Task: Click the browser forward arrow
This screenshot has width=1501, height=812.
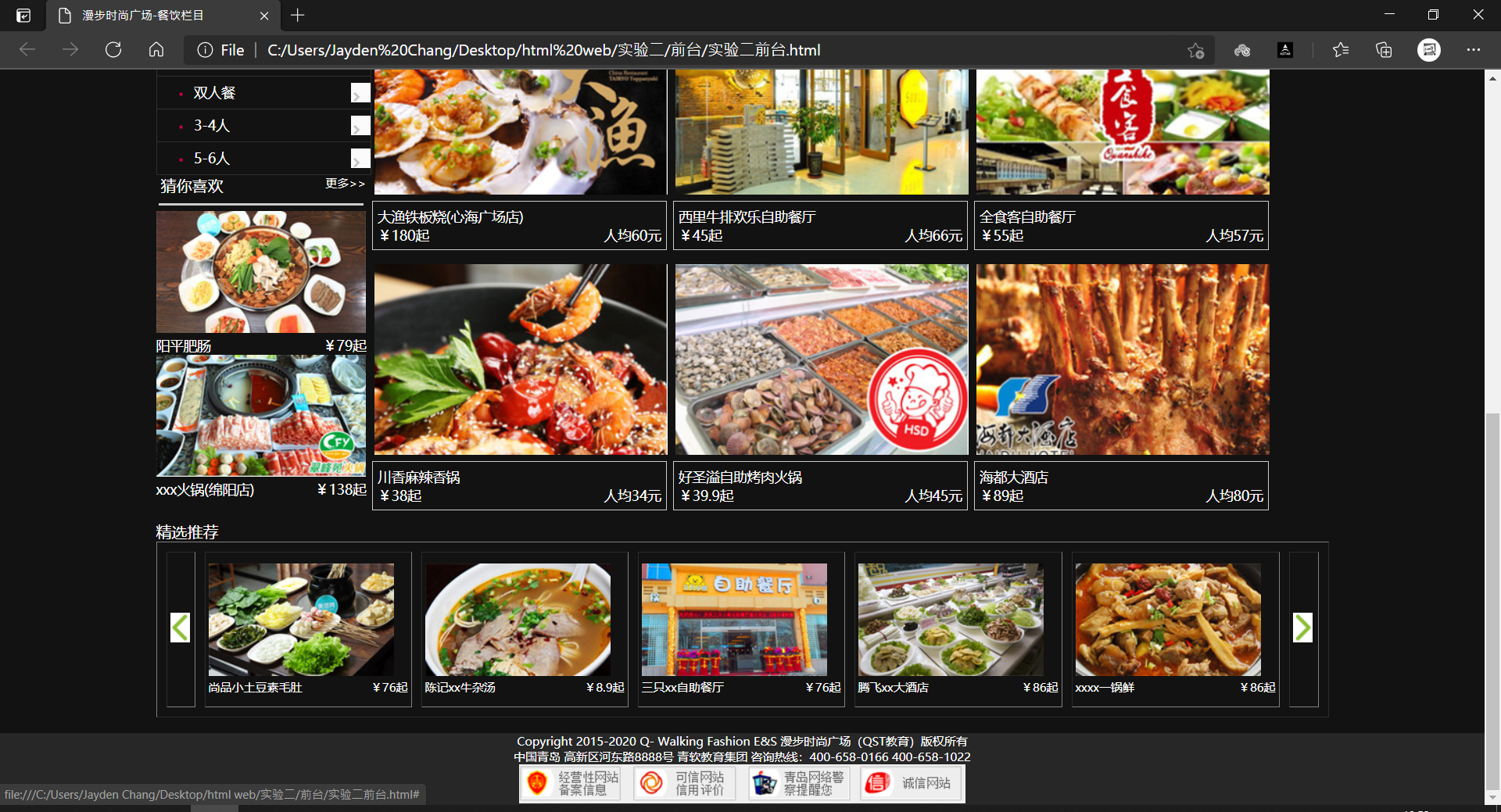Action: pos(70,50)
